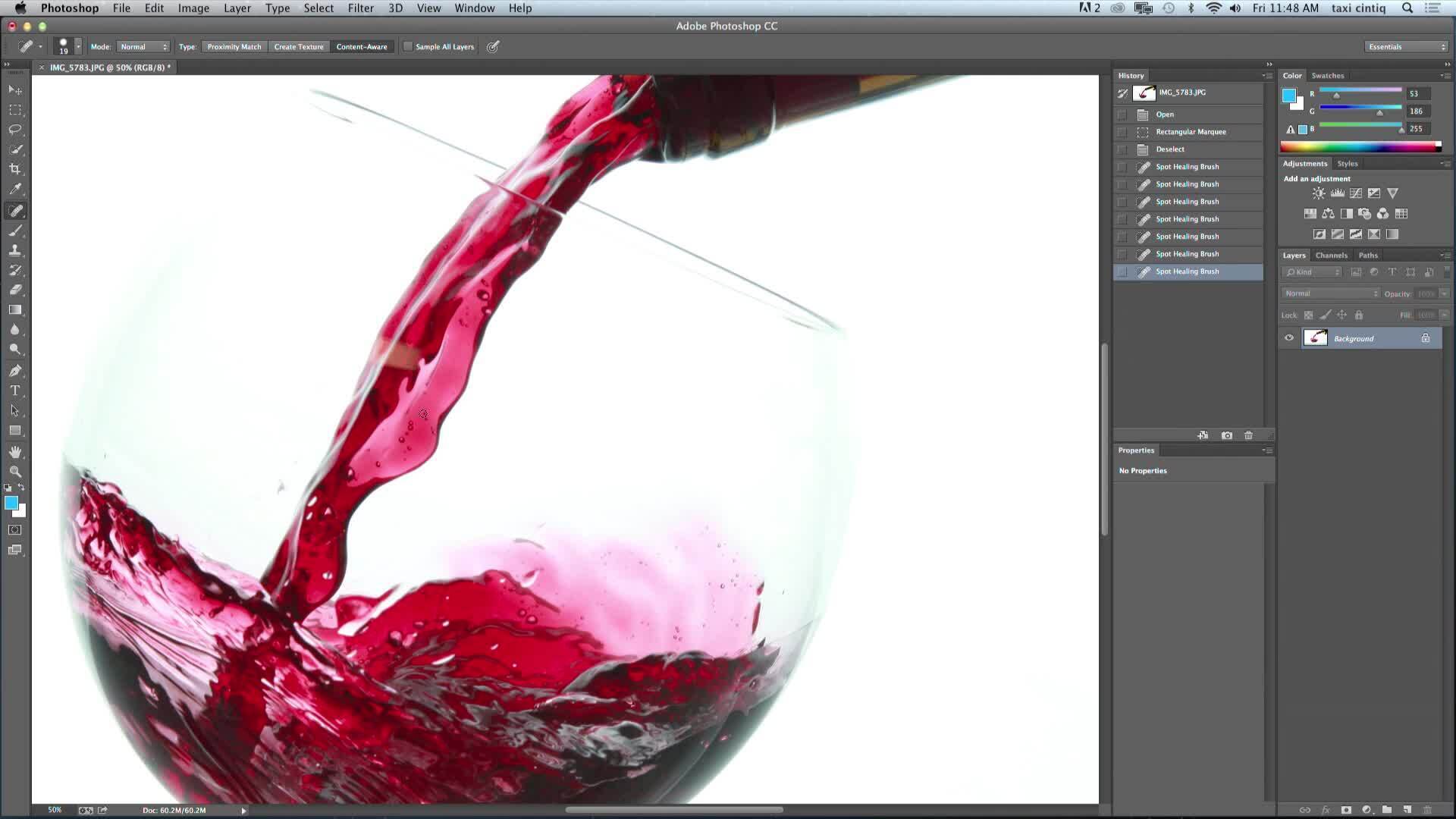1456x819 pixels.
Task: Choose the Create Texture button
Action: (299, 46)
